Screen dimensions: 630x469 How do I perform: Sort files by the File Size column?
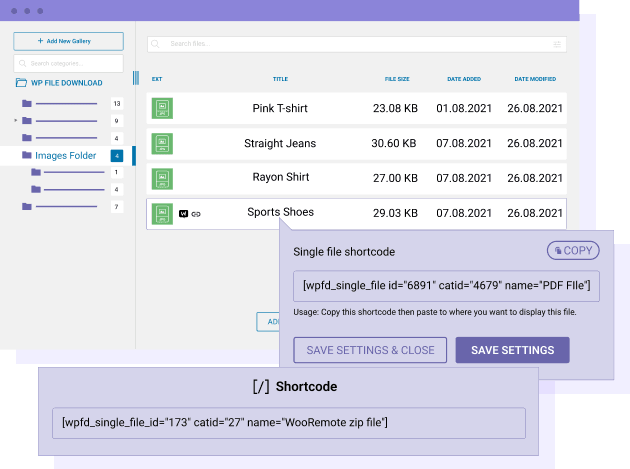(397, 79)
